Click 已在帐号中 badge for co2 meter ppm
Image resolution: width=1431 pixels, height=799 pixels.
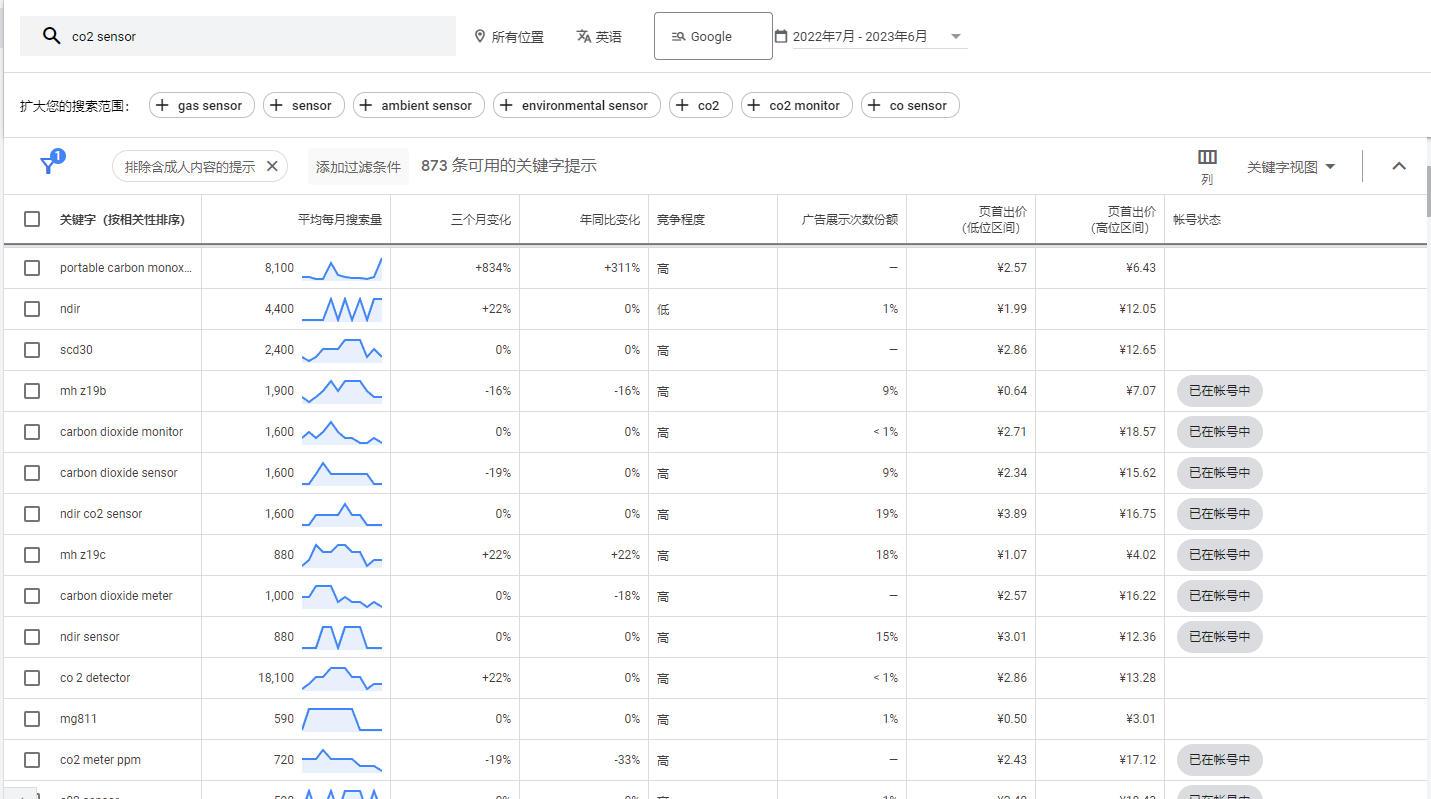pos(1220,760)
